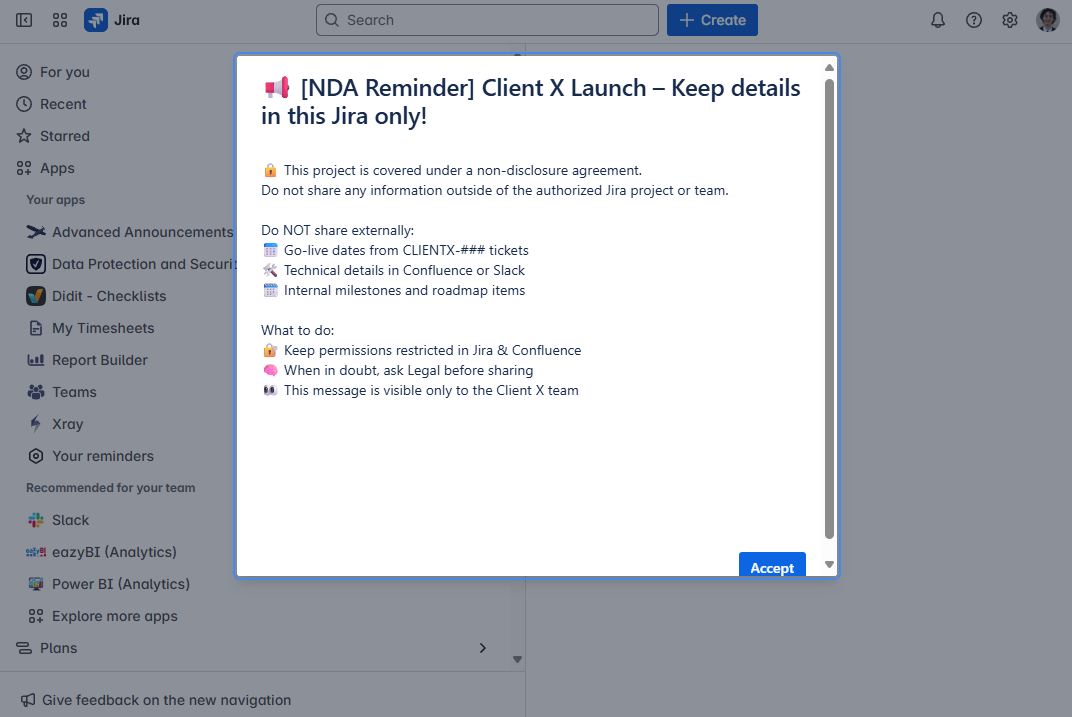Collapse the sidebar with the panel icon
Image resolution: width=1072 pixels, height=717 pixels.
[x=24, y=20]
